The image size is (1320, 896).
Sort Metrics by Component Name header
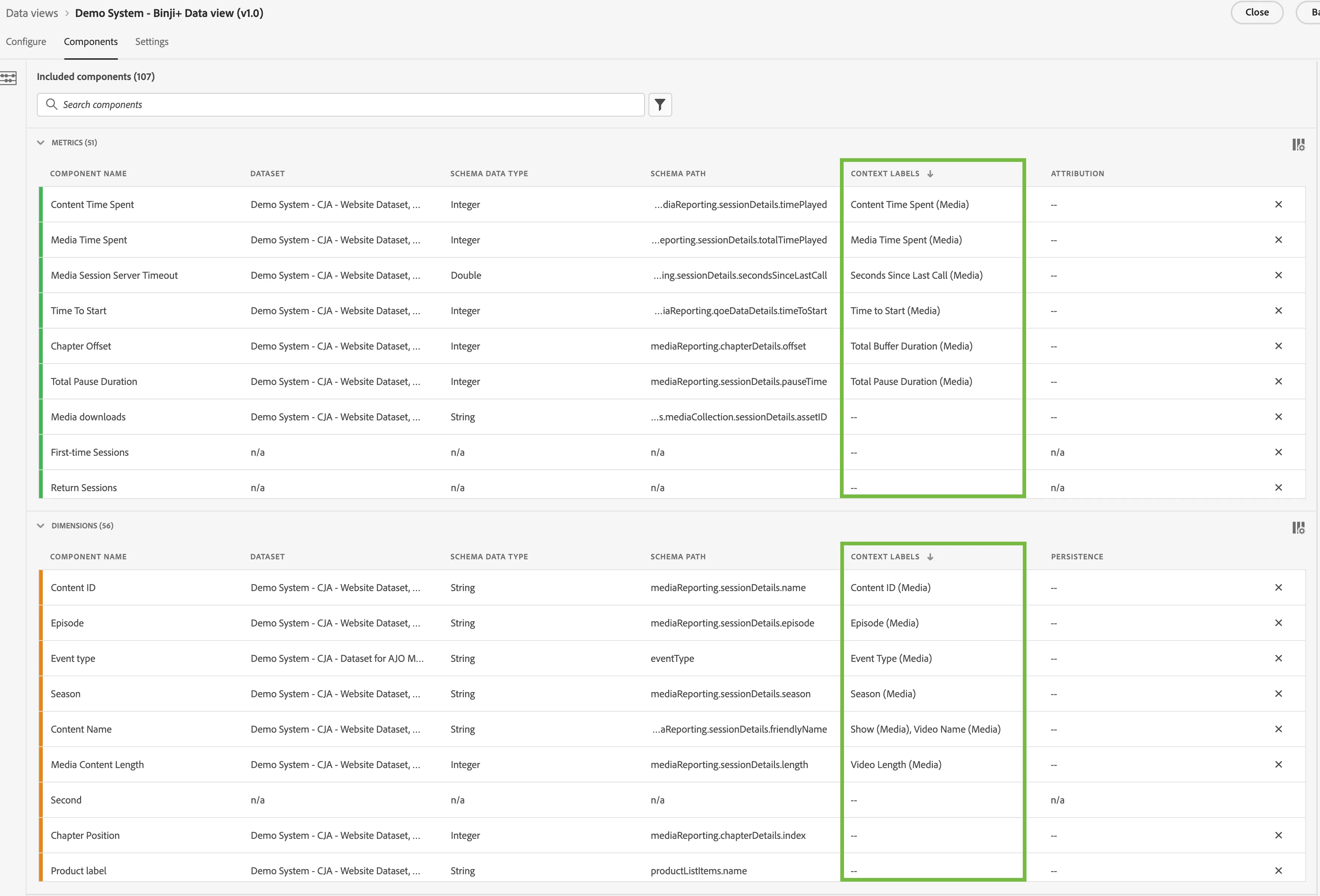(x=88, y=173)
